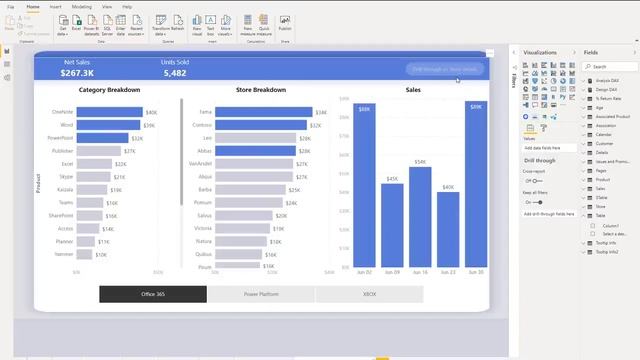Select the Donut chart visual
The height and width of the screenshot is (360, 640).
[563, 81]
